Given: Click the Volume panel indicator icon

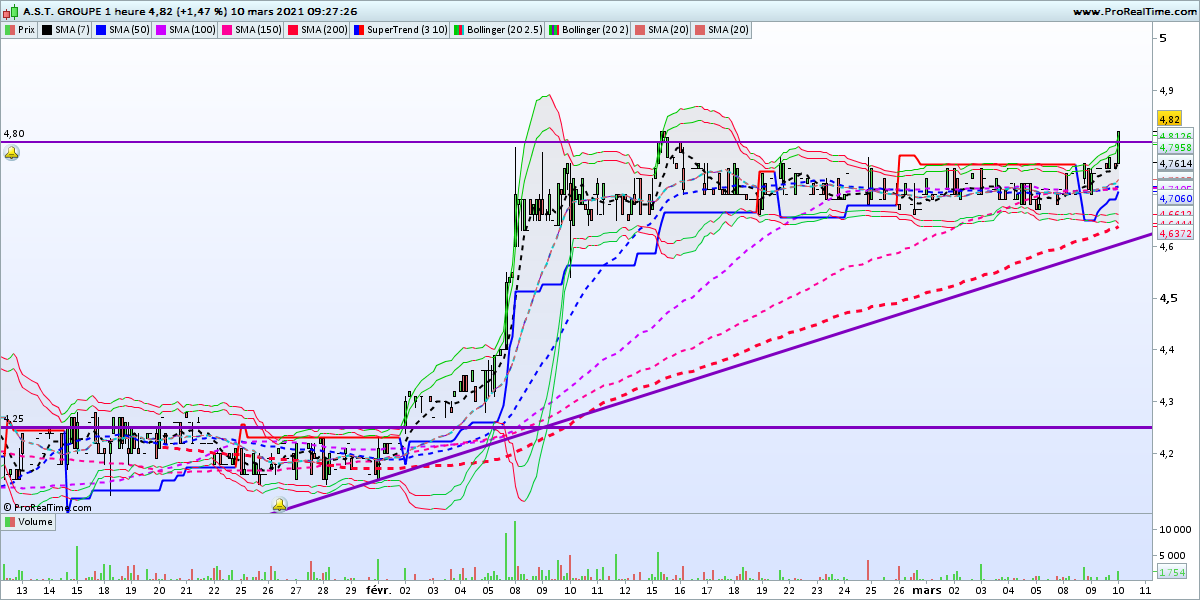Looking at the screenshot, I should click(9, 522).
